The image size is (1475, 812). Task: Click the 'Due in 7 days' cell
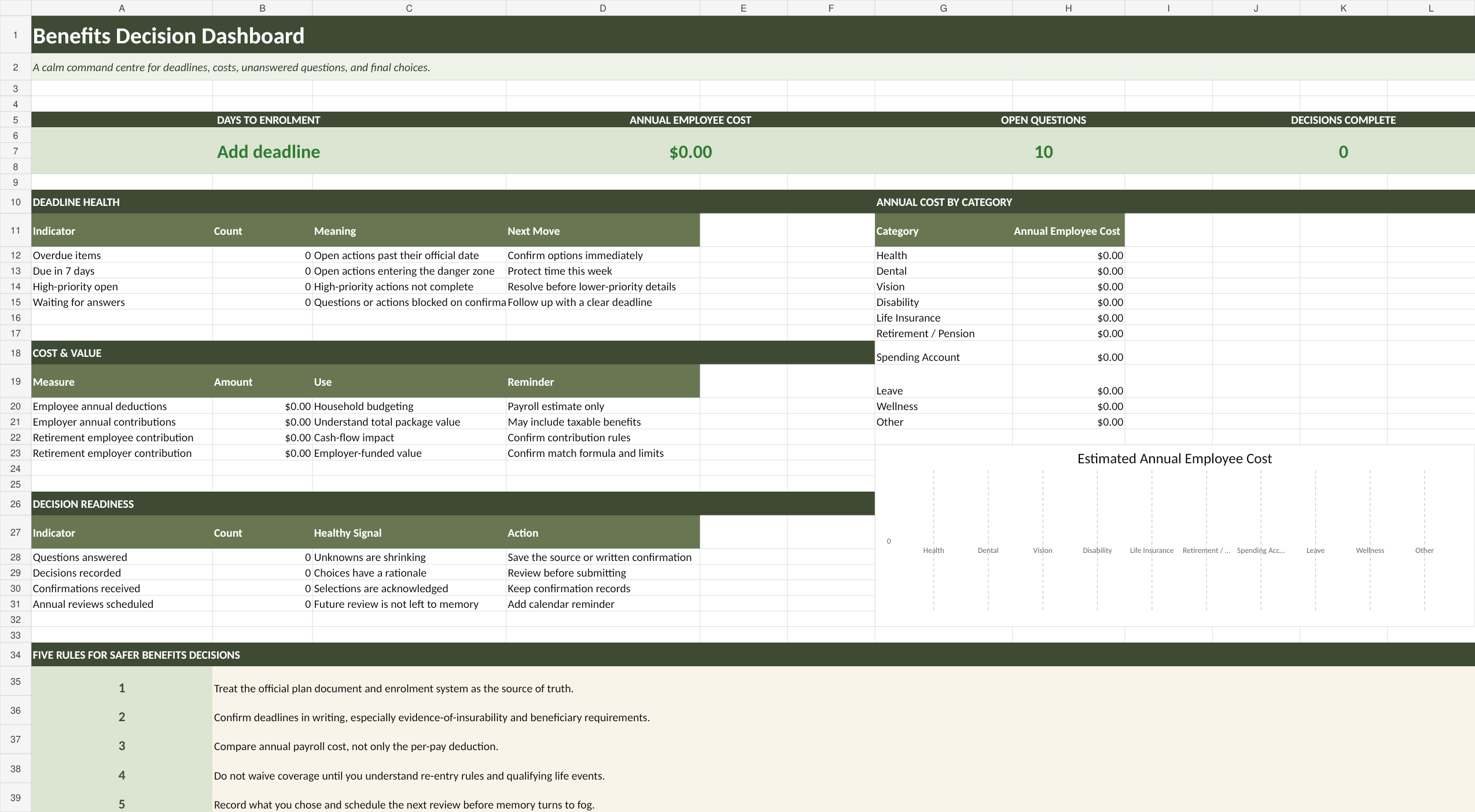[x=122, y=271]
